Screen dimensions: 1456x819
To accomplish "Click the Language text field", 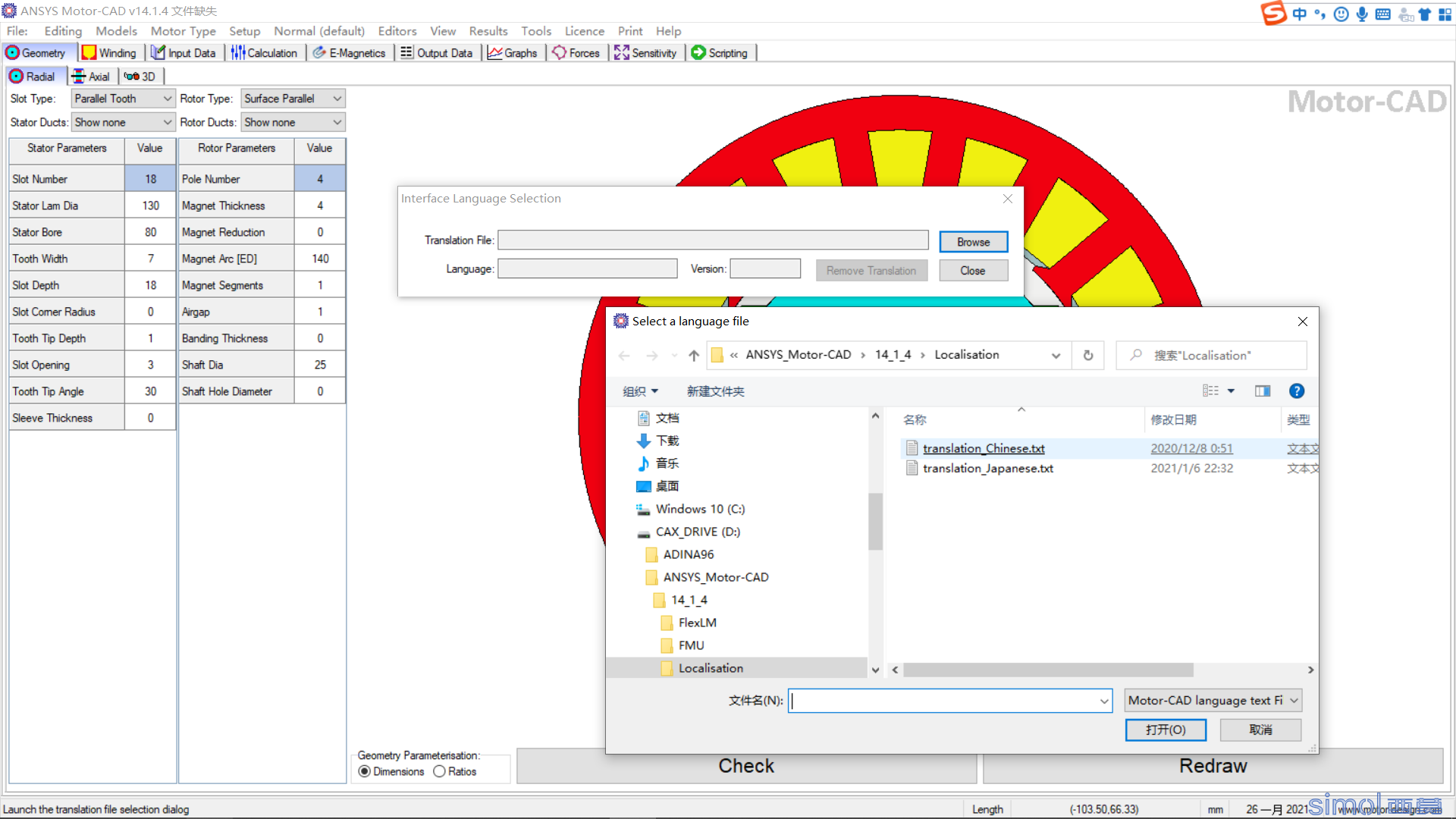I will [588, 269].
